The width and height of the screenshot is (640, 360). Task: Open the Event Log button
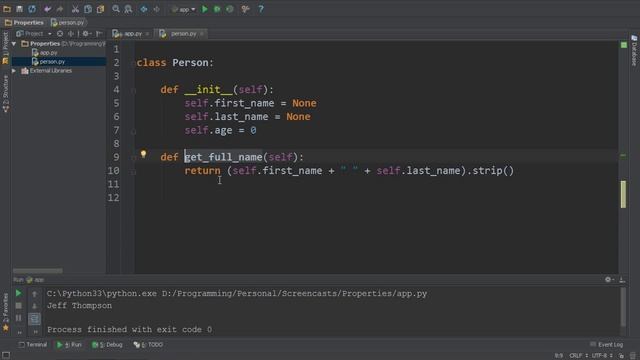pyautogui.click(x=607, y=345)
